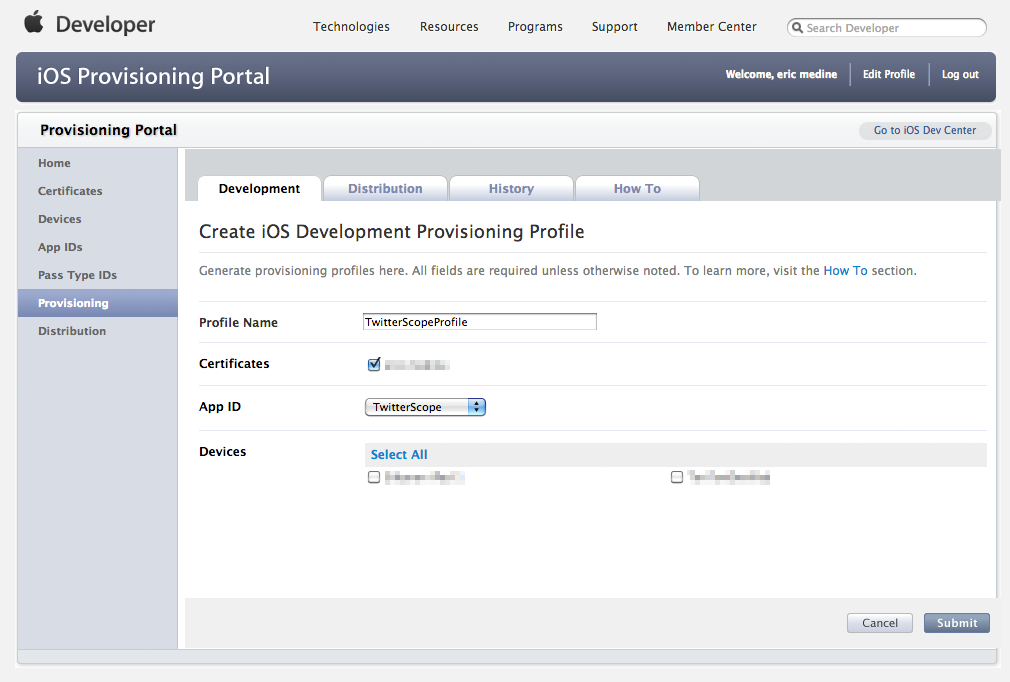1010x682 pixels.
Task: Switch to the Distribution tab
Action: click(x=385, y=189)
